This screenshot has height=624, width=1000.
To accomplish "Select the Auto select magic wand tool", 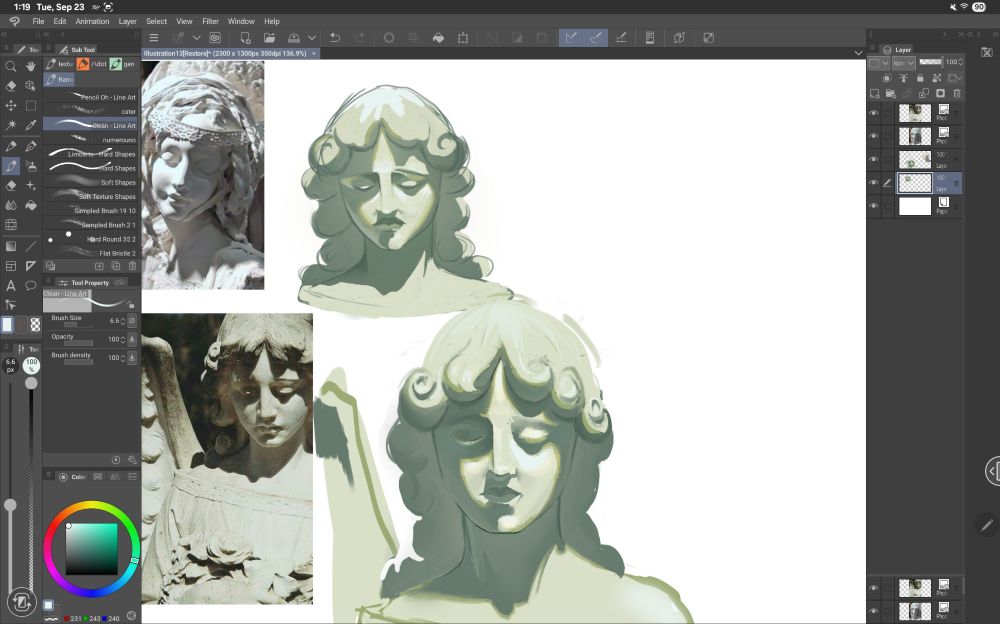I will [x=11, y=125].
